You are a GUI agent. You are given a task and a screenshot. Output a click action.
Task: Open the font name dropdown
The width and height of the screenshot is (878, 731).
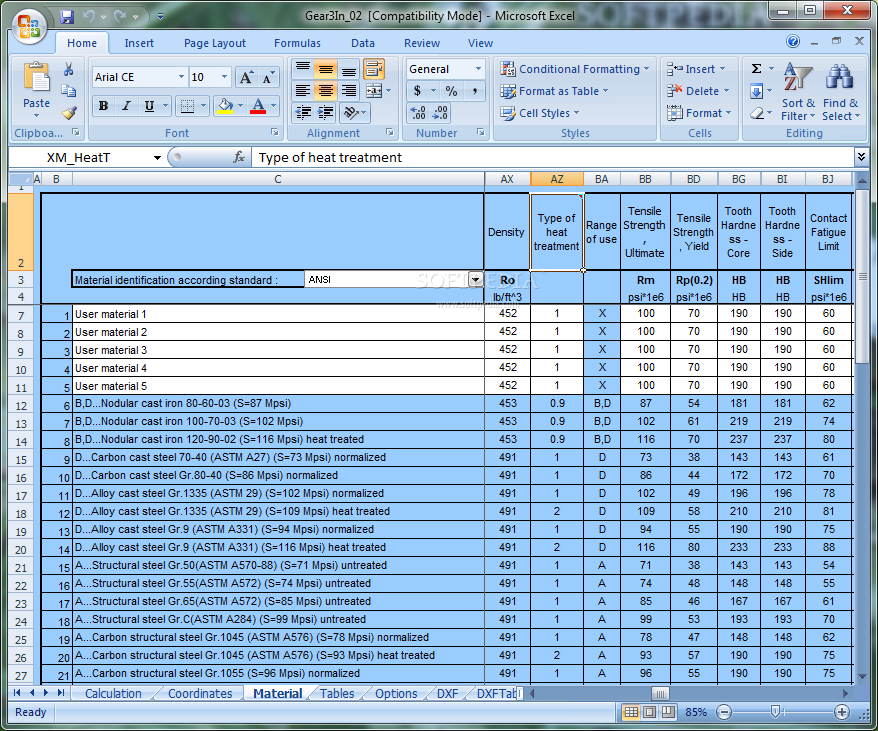pyautogui.click(x=181, y=77)
